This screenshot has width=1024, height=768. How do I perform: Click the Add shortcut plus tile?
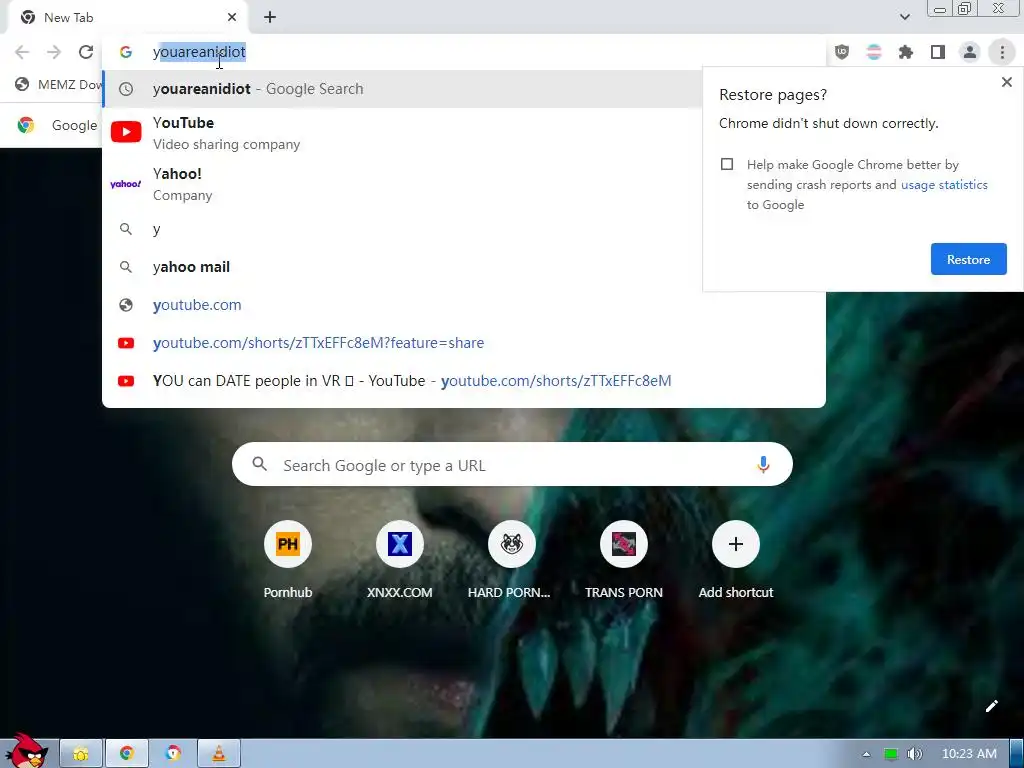tap(736, 559)
